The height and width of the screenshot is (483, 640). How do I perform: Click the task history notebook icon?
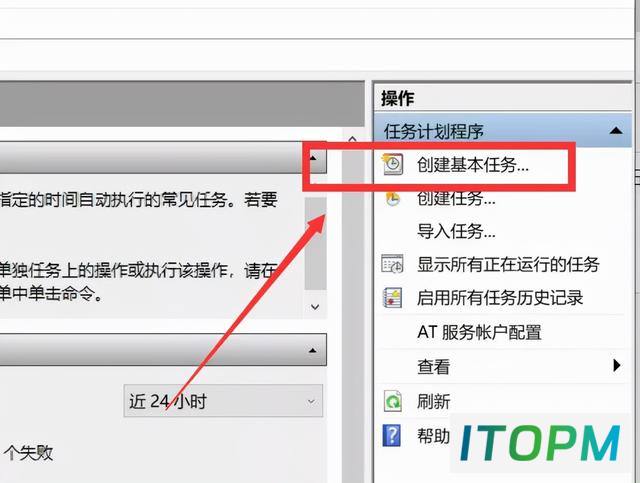click(392, 298)
